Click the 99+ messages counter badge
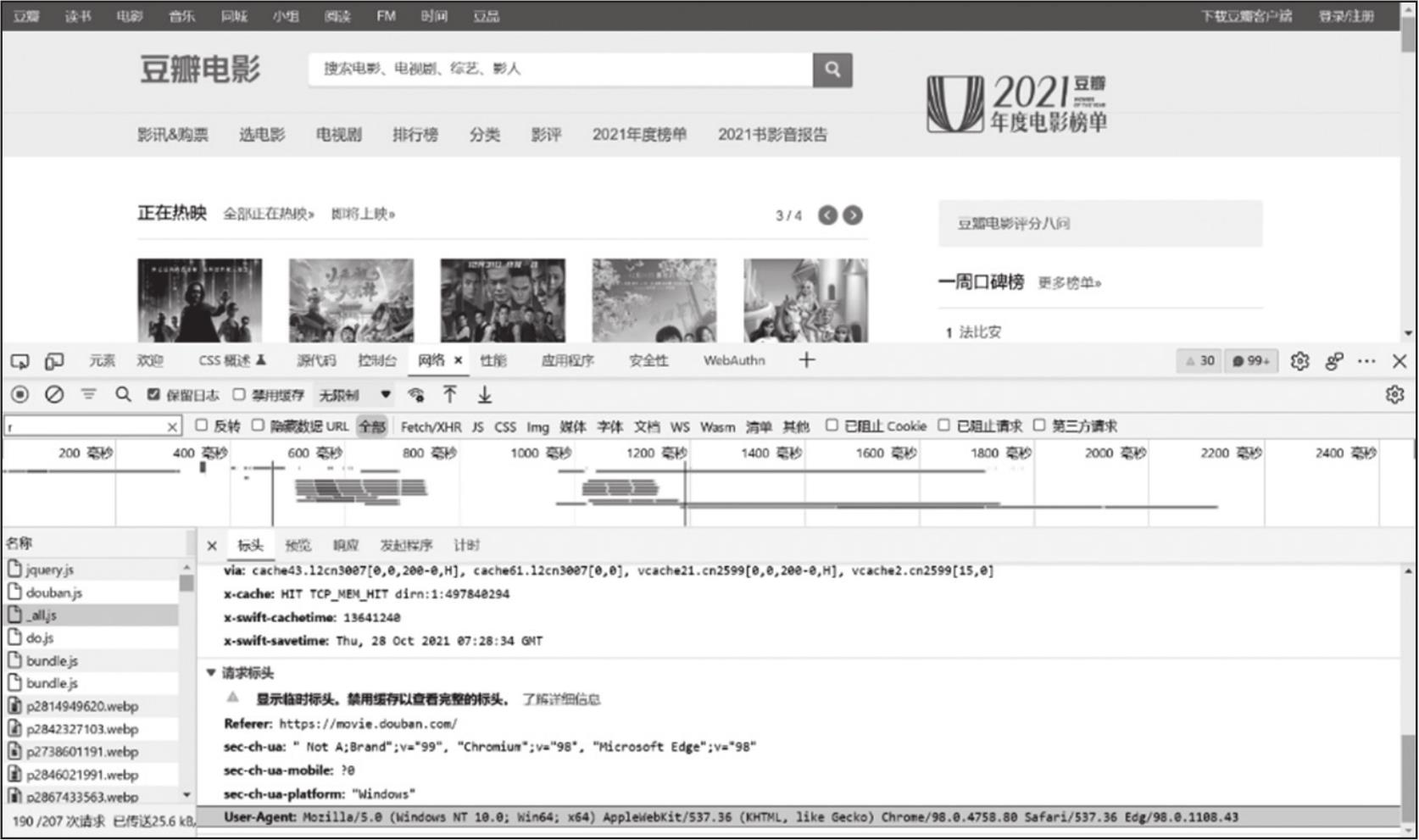Image resolution: width=1419 pixels, height=840 pixels. click(x=1250, y=361)
